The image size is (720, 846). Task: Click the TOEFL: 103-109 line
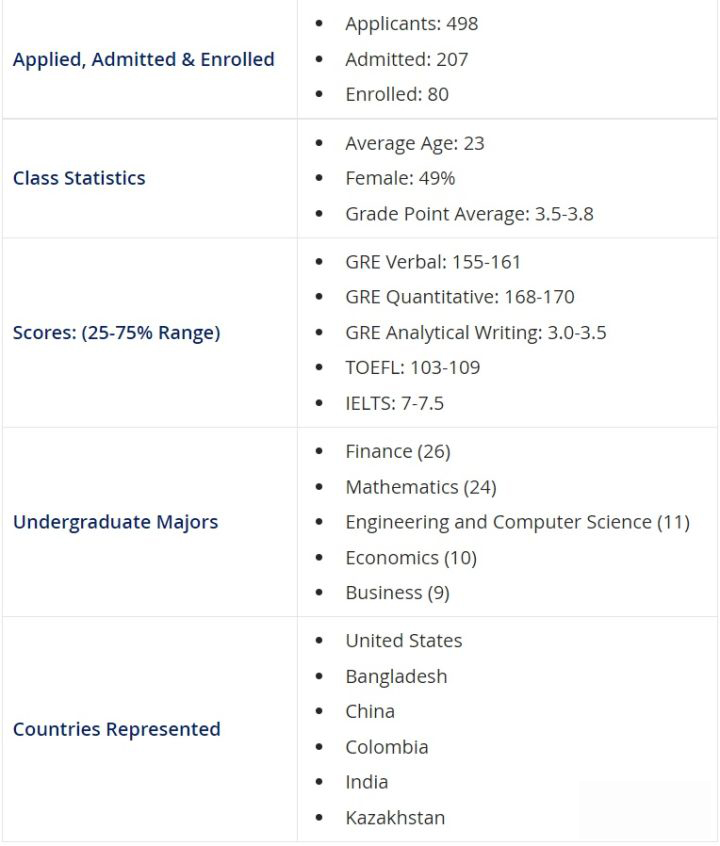coord(412,367)
